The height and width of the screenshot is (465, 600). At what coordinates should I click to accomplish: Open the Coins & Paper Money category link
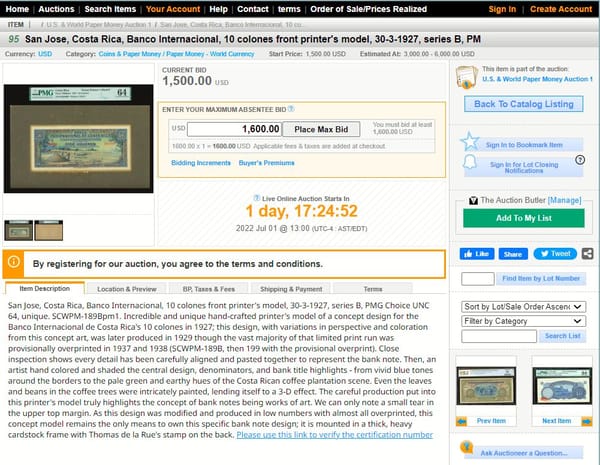176,54
